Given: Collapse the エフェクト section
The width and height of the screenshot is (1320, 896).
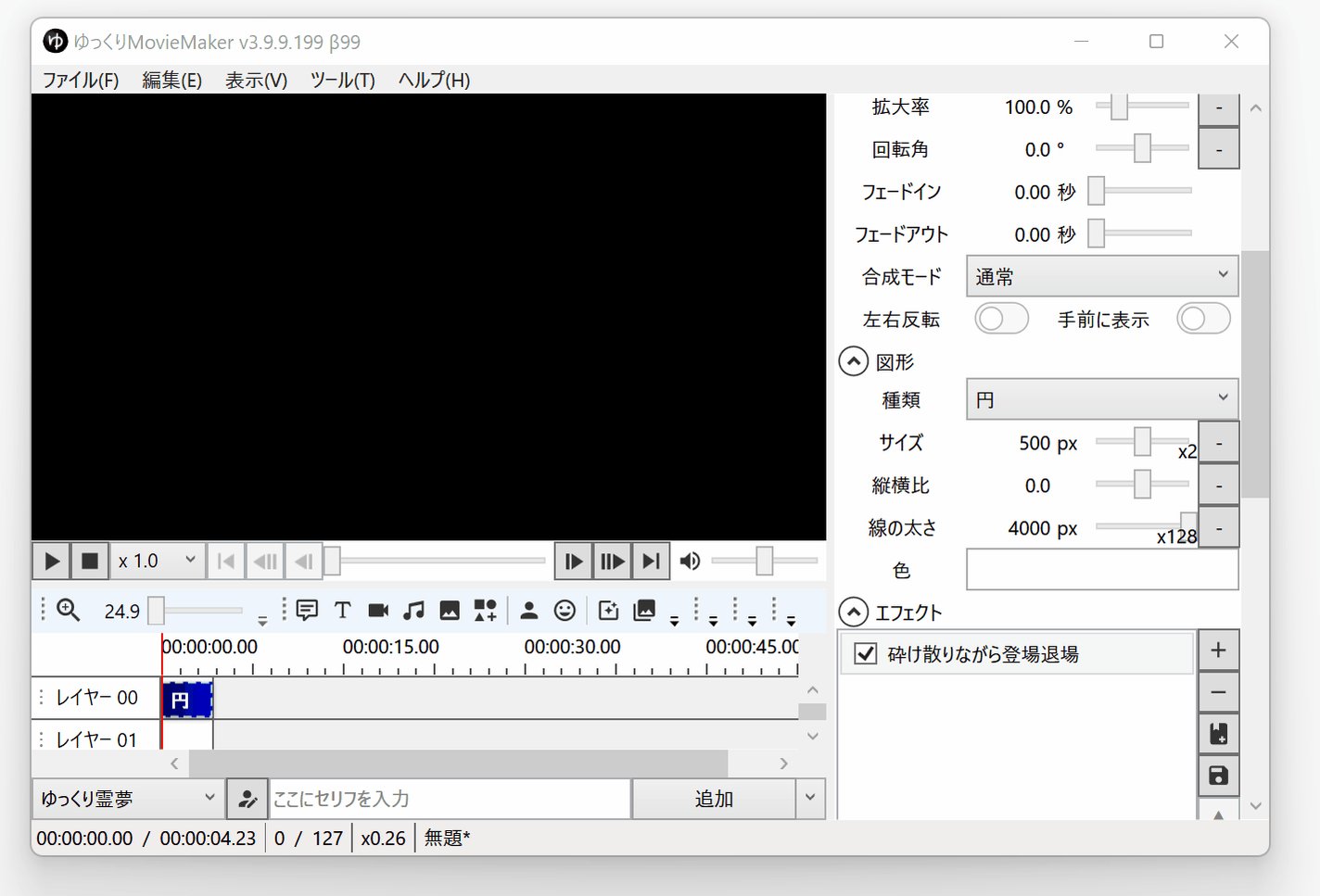Looking at the screenshot, I should [854, 612].
